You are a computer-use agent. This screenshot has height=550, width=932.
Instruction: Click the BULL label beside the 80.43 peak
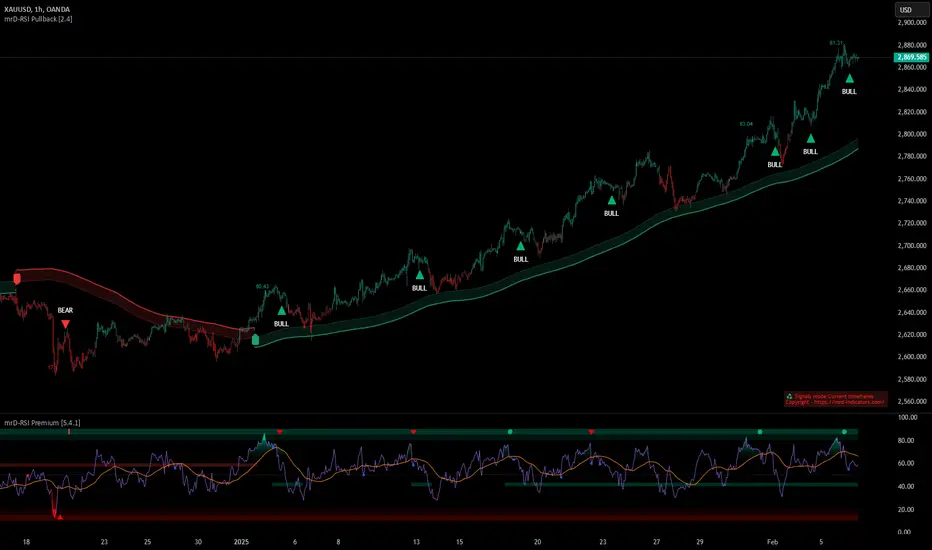click(281, 324)
